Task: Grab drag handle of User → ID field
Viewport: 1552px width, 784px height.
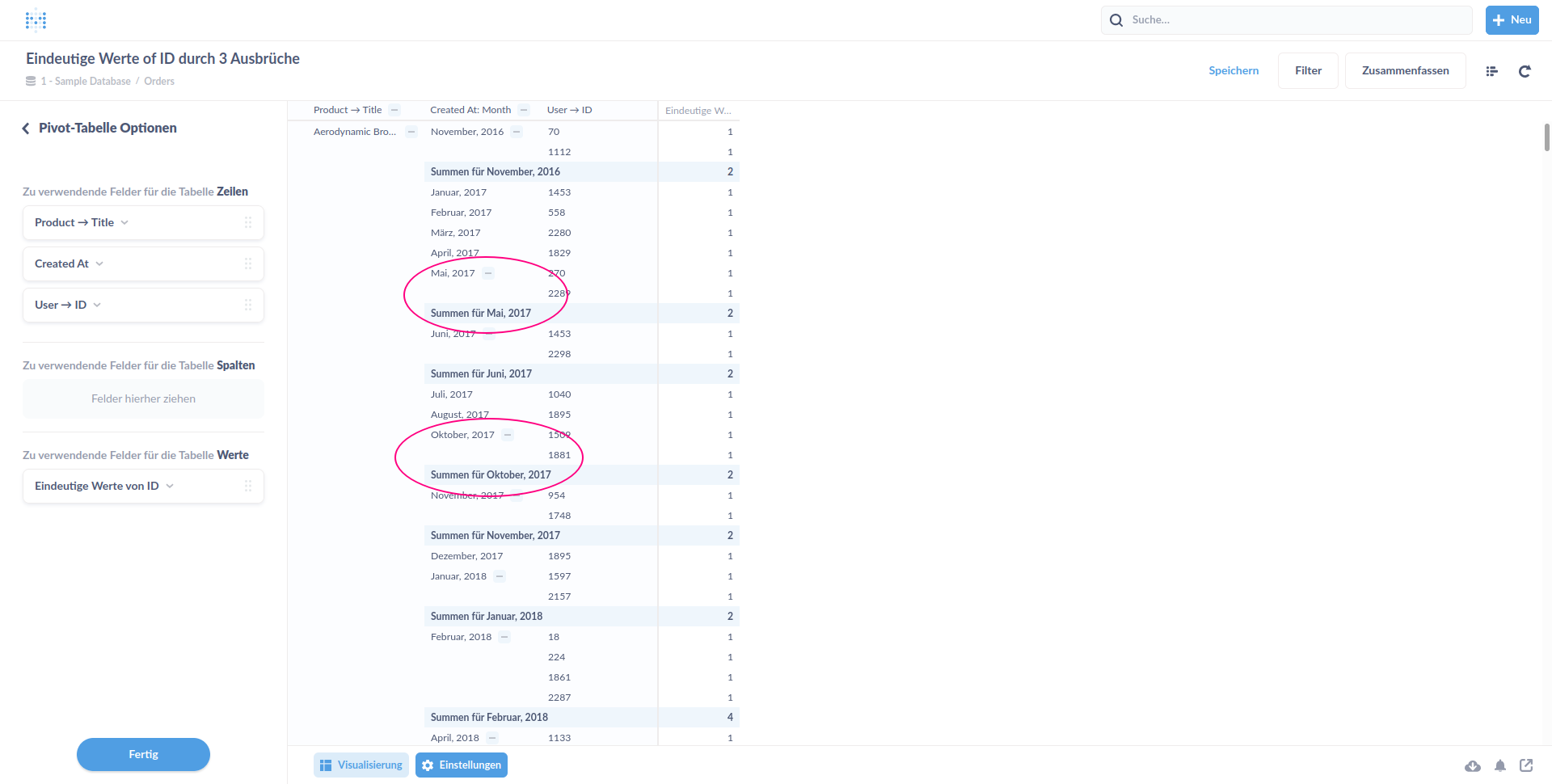Action: click(248, 305)
